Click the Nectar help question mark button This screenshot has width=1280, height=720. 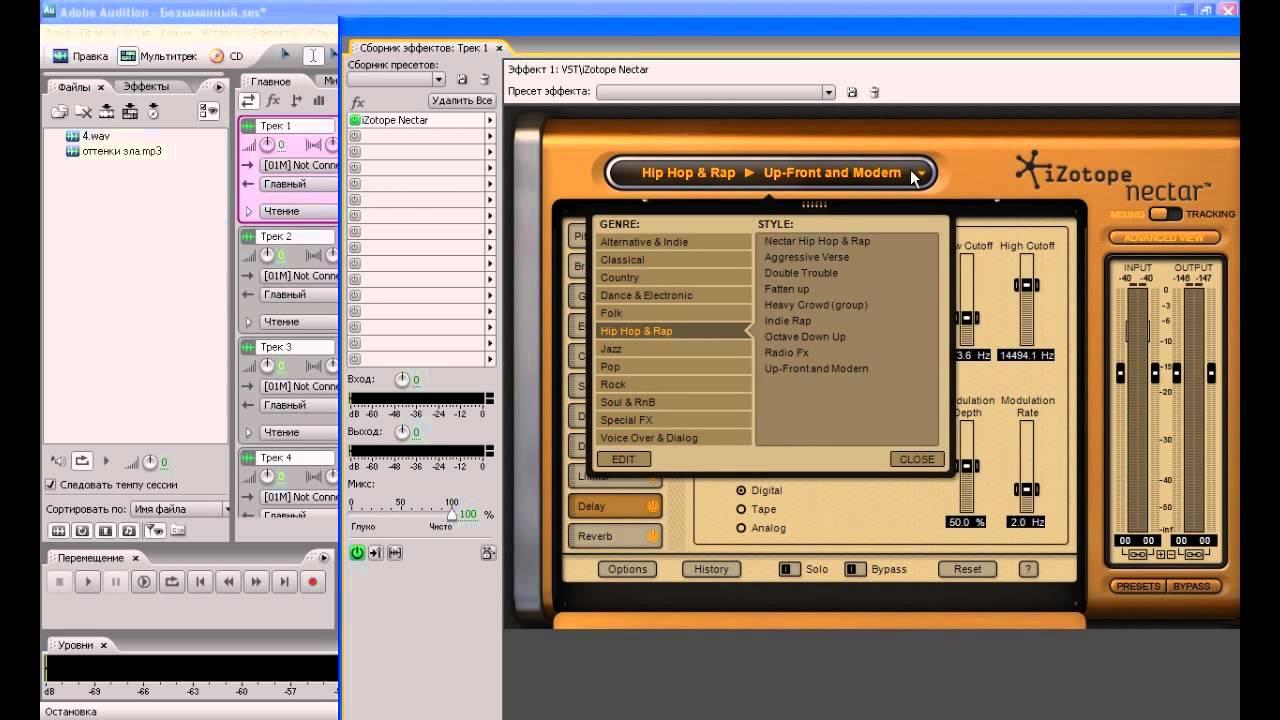click(x=1028, y=569)
